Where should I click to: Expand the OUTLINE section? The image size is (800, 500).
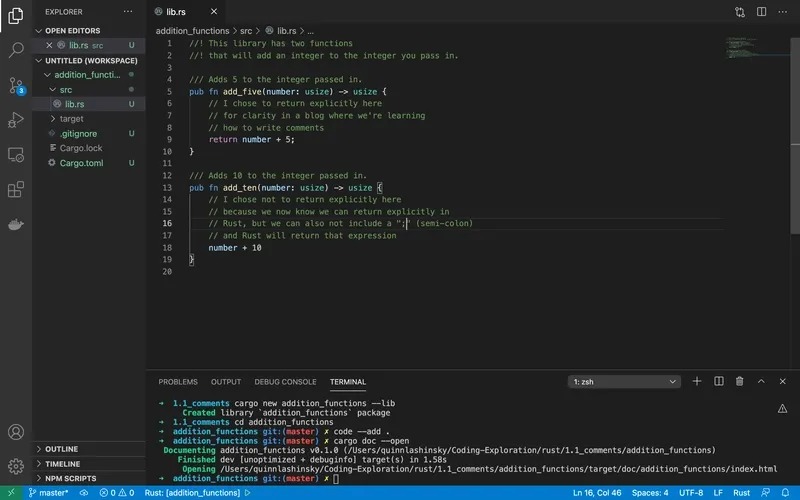pyautogui.click(x=61, y=449)
